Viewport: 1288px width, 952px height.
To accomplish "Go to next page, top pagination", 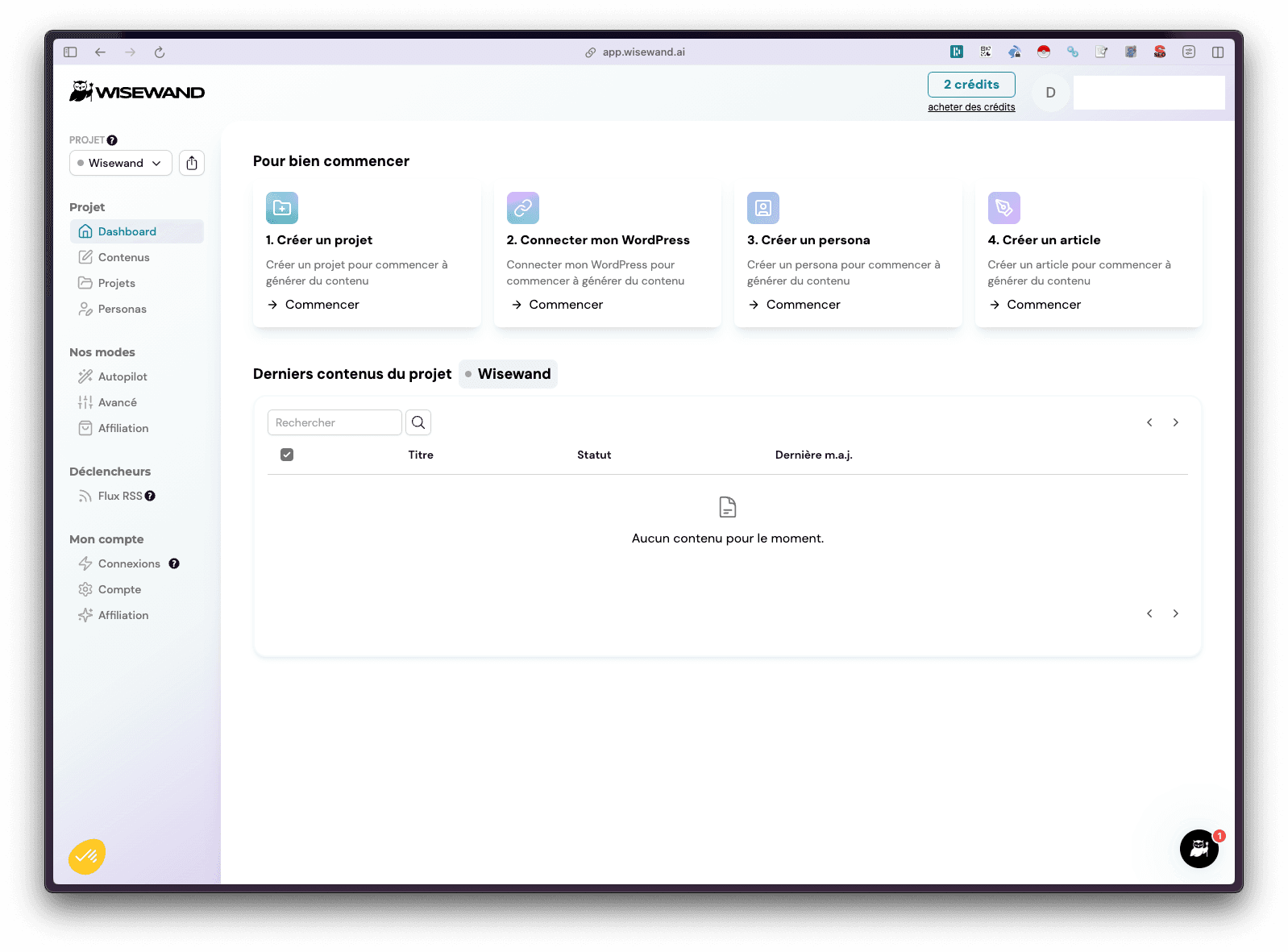I will pyautogui.click(x=1176, y=422).
